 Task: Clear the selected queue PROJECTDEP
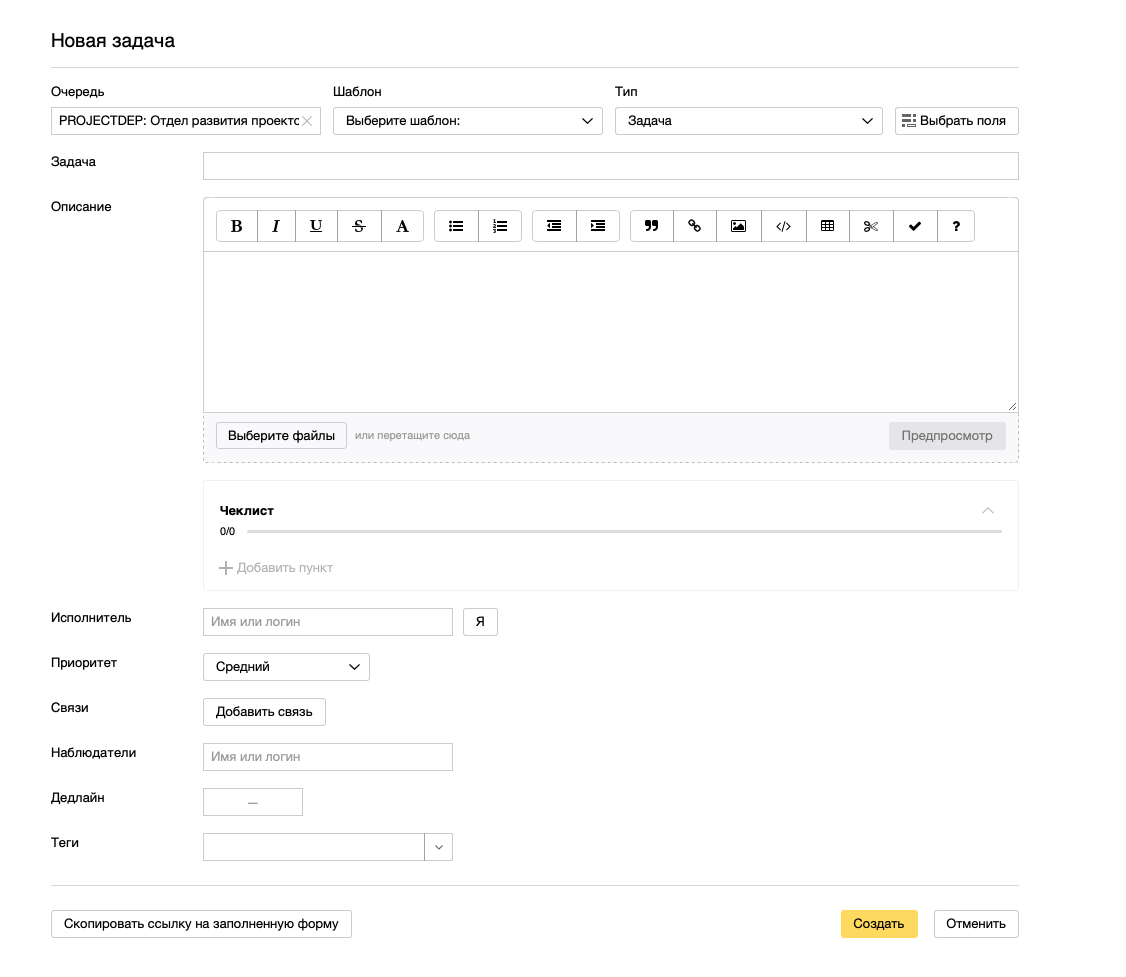(308, 121)
